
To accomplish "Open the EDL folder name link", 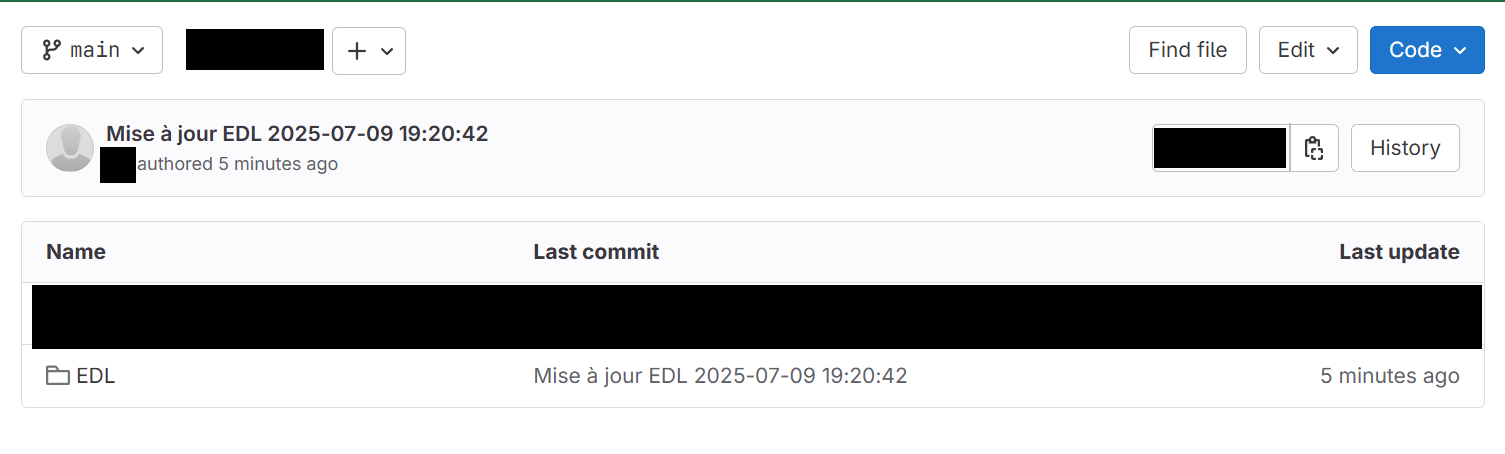I will 96,376.
